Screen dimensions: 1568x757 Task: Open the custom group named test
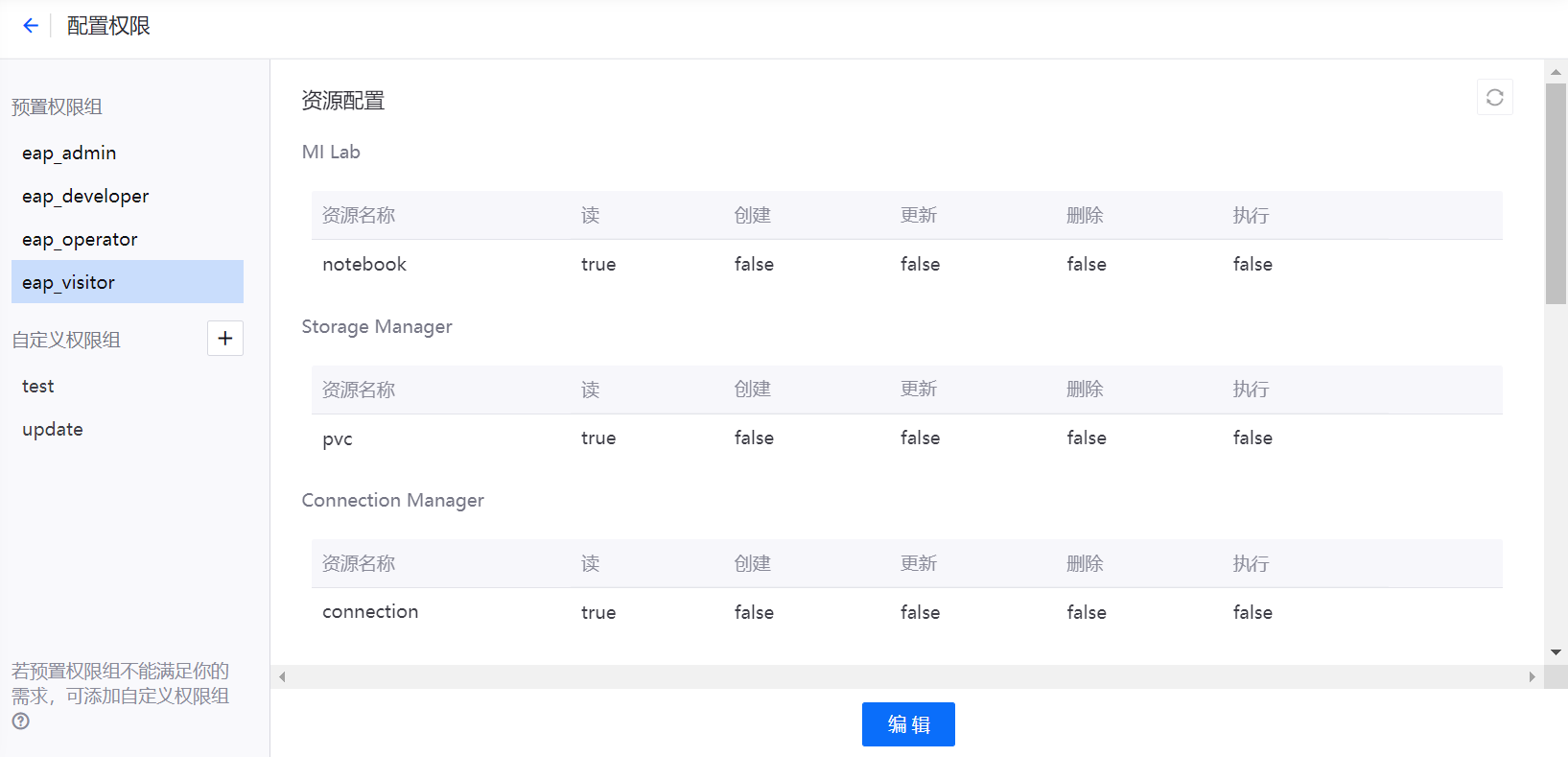tap(128, 386)
